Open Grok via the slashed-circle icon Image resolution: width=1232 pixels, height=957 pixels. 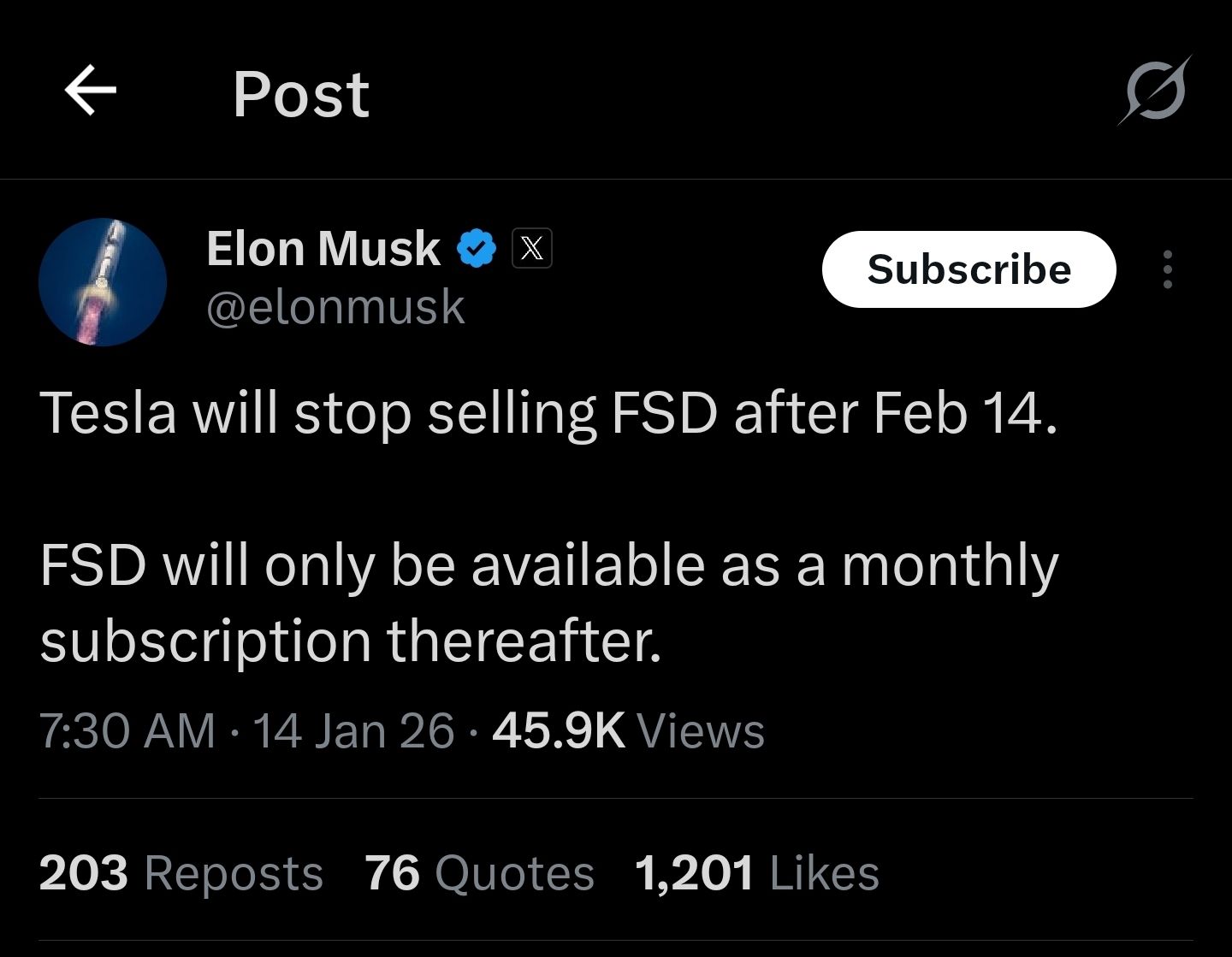click(1154, 91)
